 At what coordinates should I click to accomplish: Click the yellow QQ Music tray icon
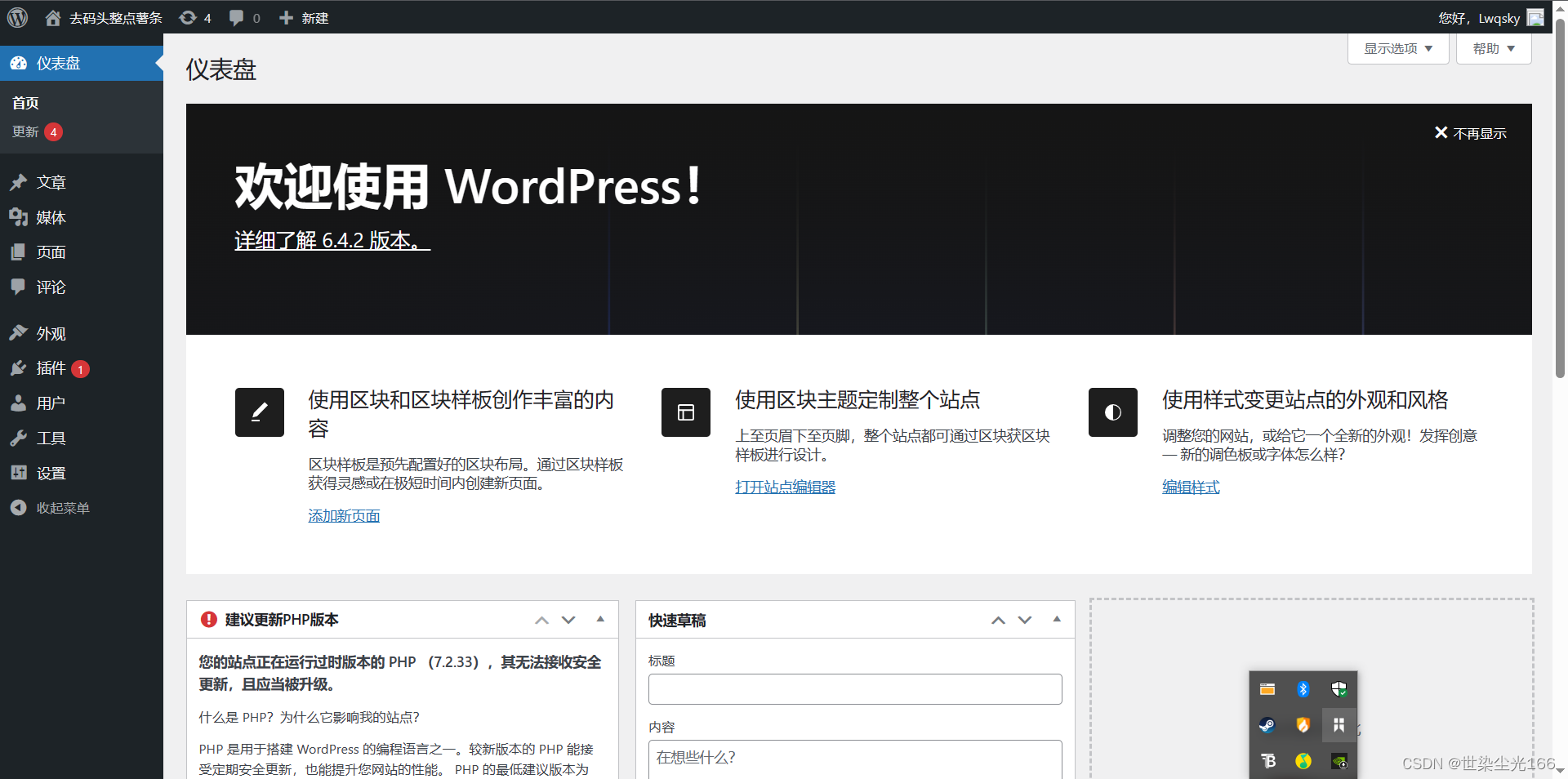[x=1303, y=761]
